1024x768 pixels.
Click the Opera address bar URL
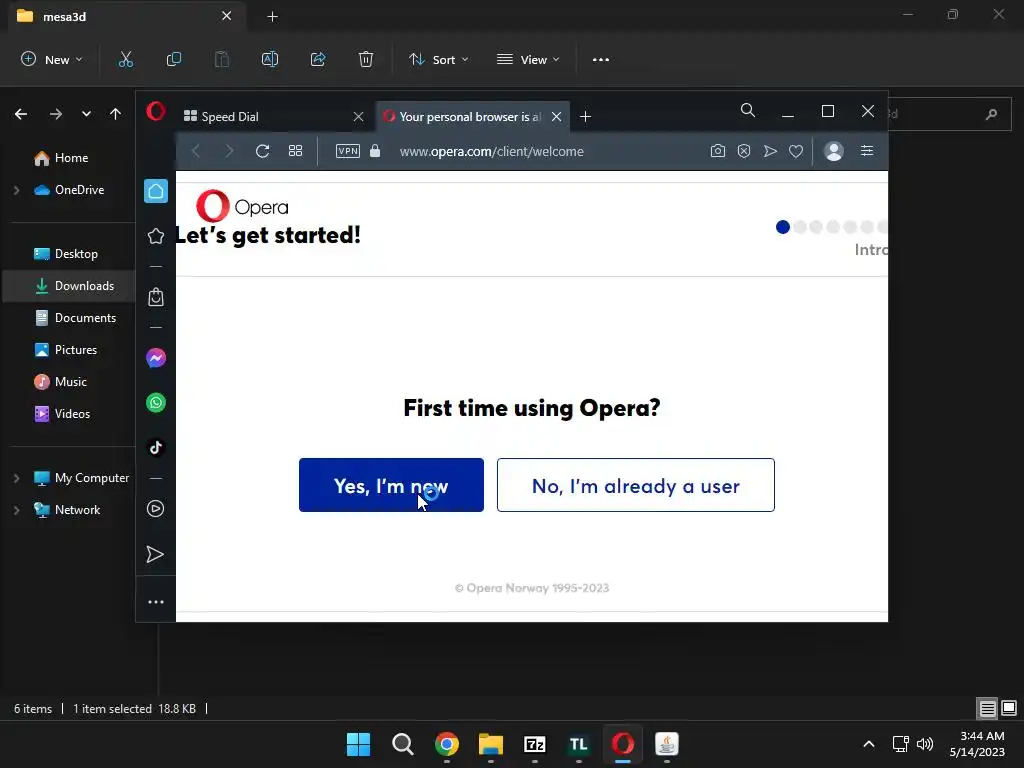coord(492,152)
